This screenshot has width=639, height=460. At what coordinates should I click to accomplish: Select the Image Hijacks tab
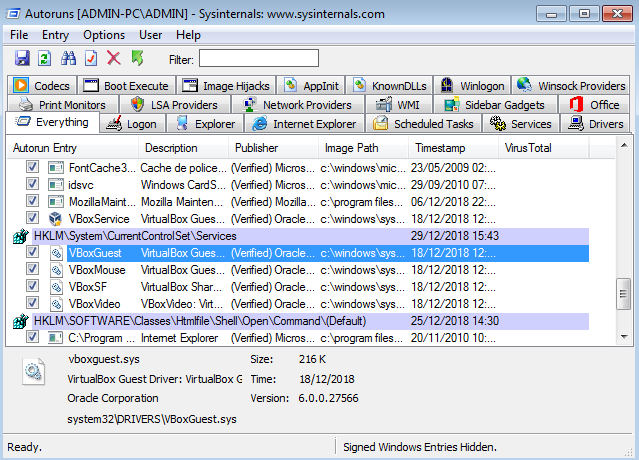227,86
